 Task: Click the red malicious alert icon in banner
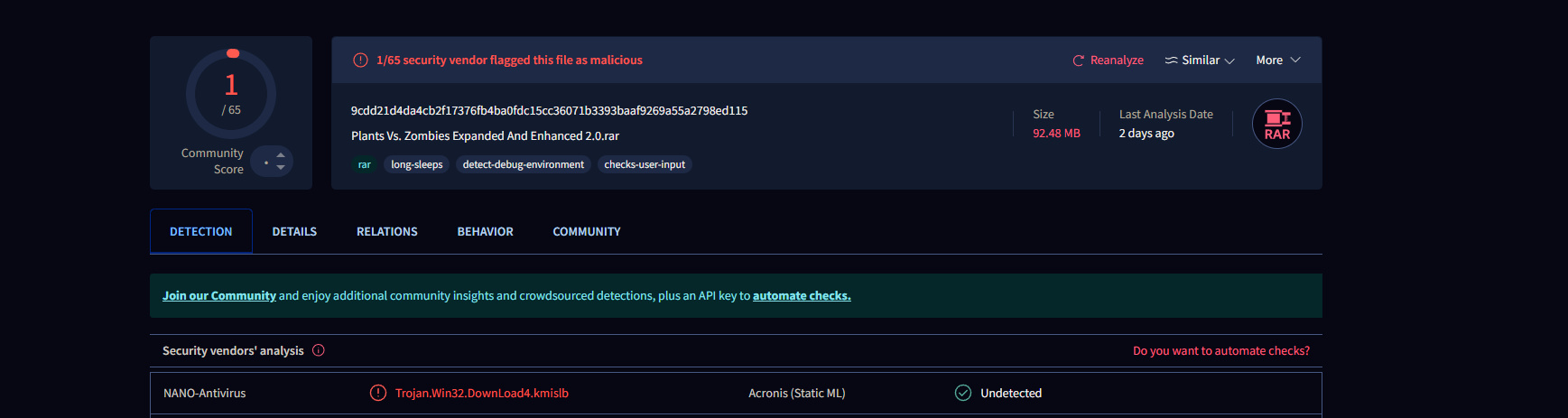coord(360,60)
